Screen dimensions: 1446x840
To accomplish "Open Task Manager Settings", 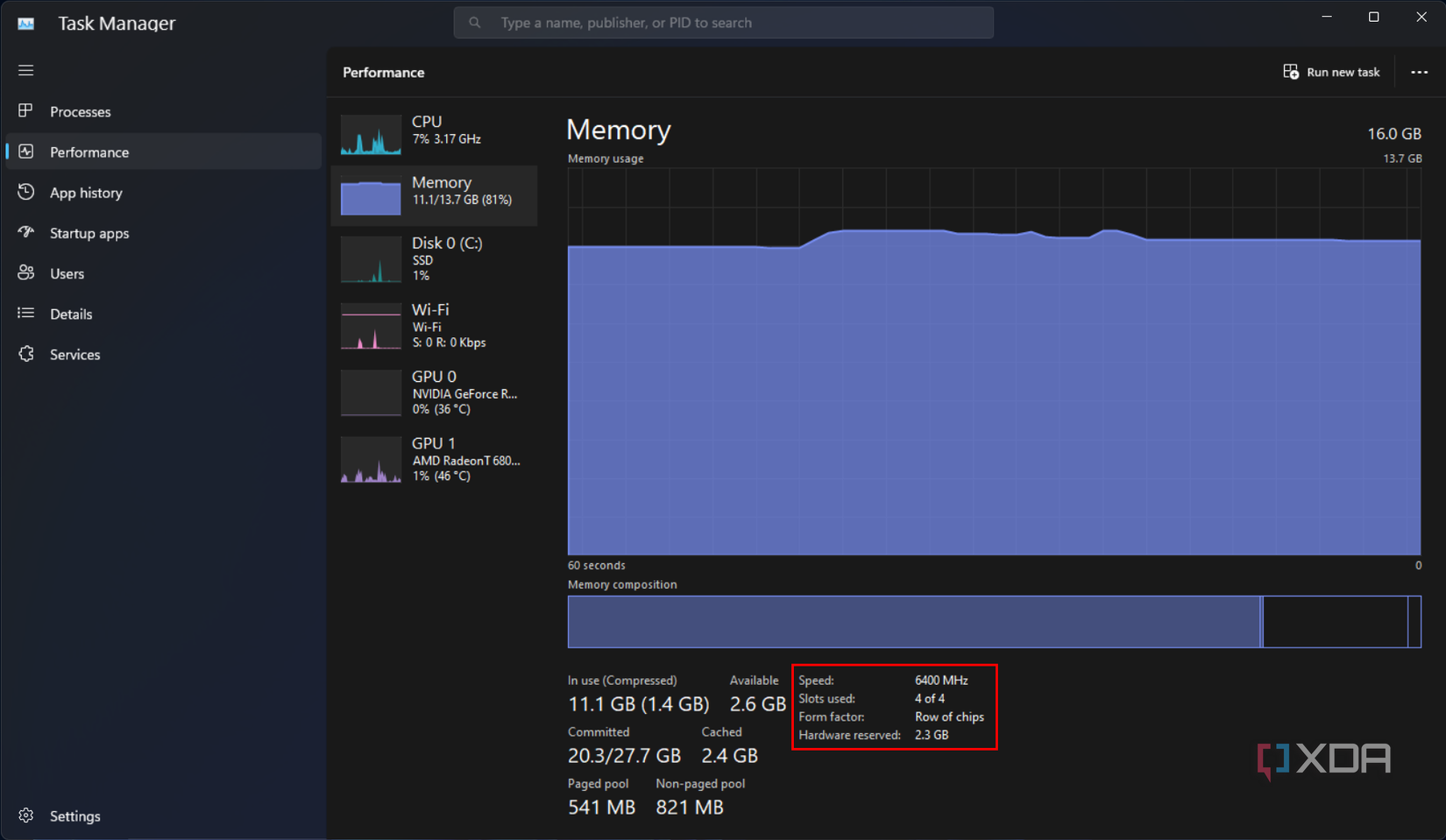I will click(75, 815).
